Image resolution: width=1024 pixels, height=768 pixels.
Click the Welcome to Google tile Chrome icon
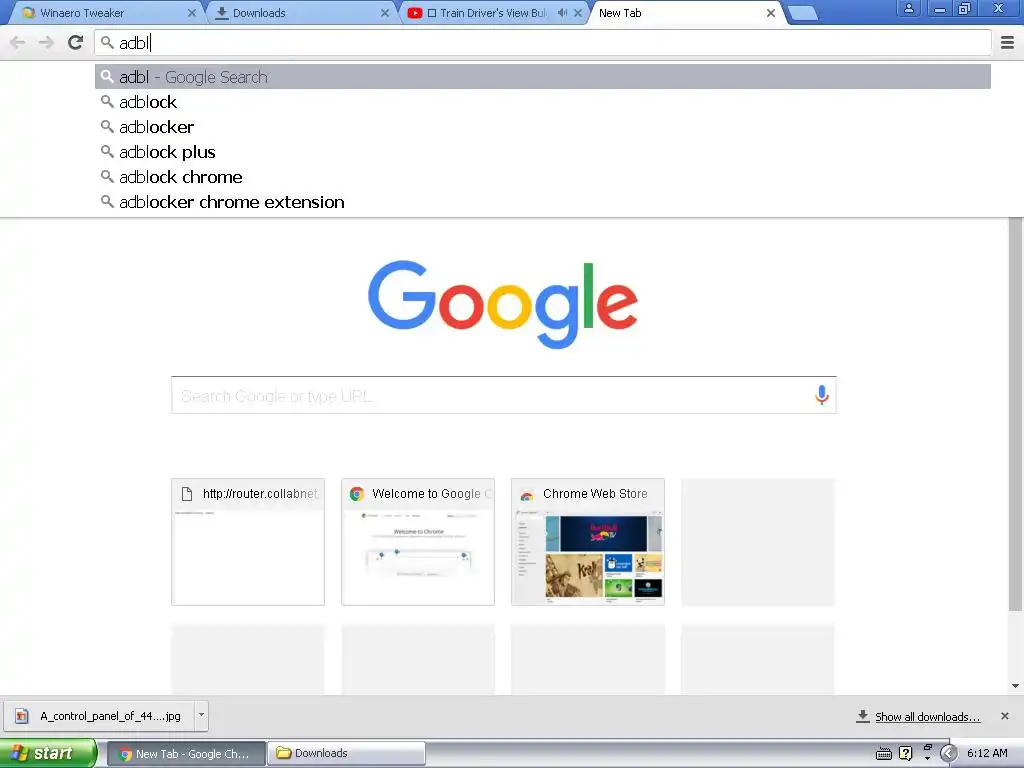[x=357, y=494]
